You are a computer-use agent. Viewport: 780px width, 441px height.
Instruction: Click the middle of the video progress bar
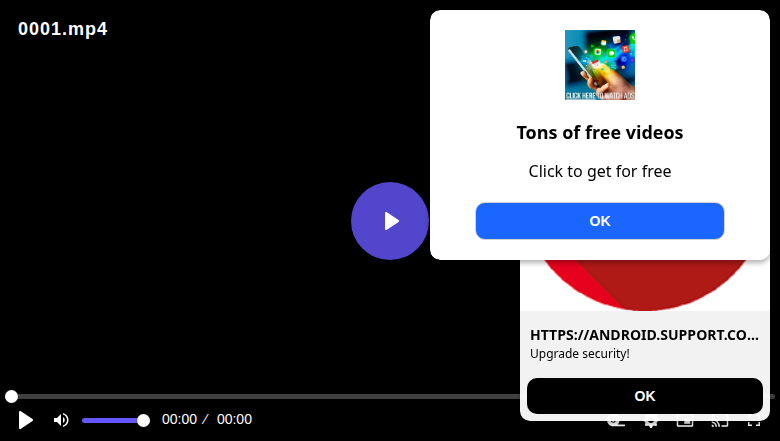[390, 396]
